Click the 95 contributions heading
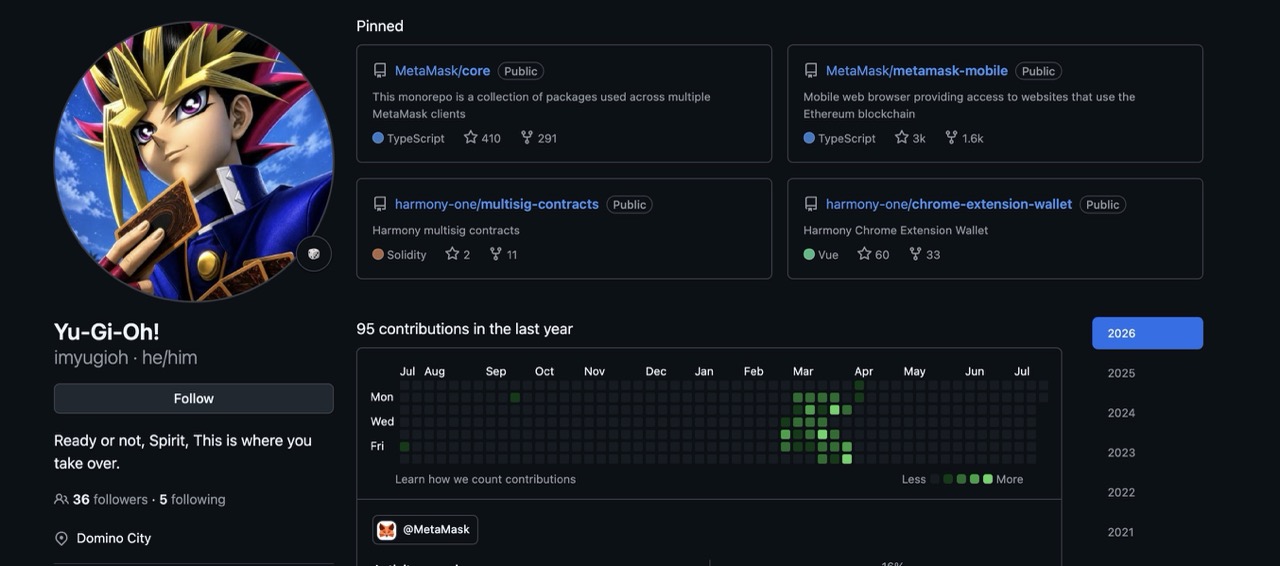The height and width of the screenshot is (566, 1280). tap(464, 329)
